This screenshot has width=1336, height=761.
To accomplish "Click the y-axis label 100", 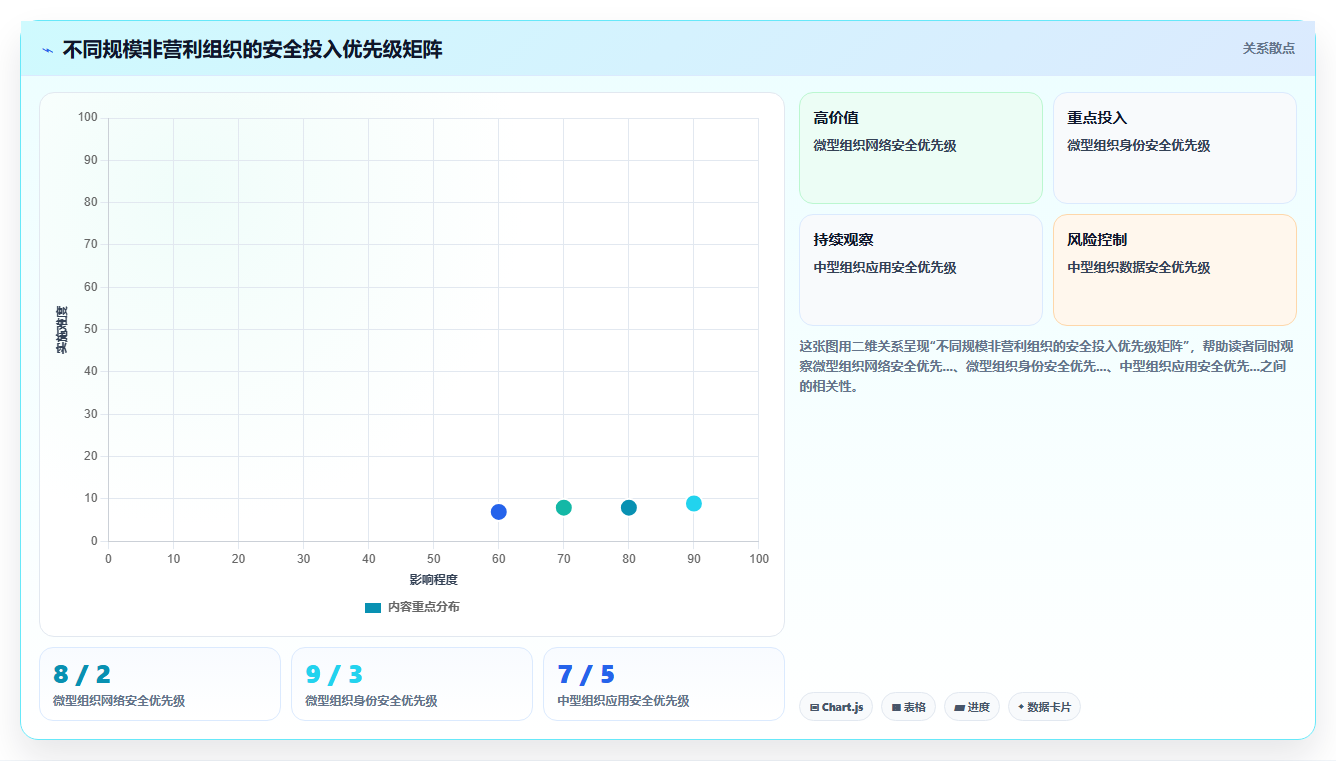I will point(88,118).
